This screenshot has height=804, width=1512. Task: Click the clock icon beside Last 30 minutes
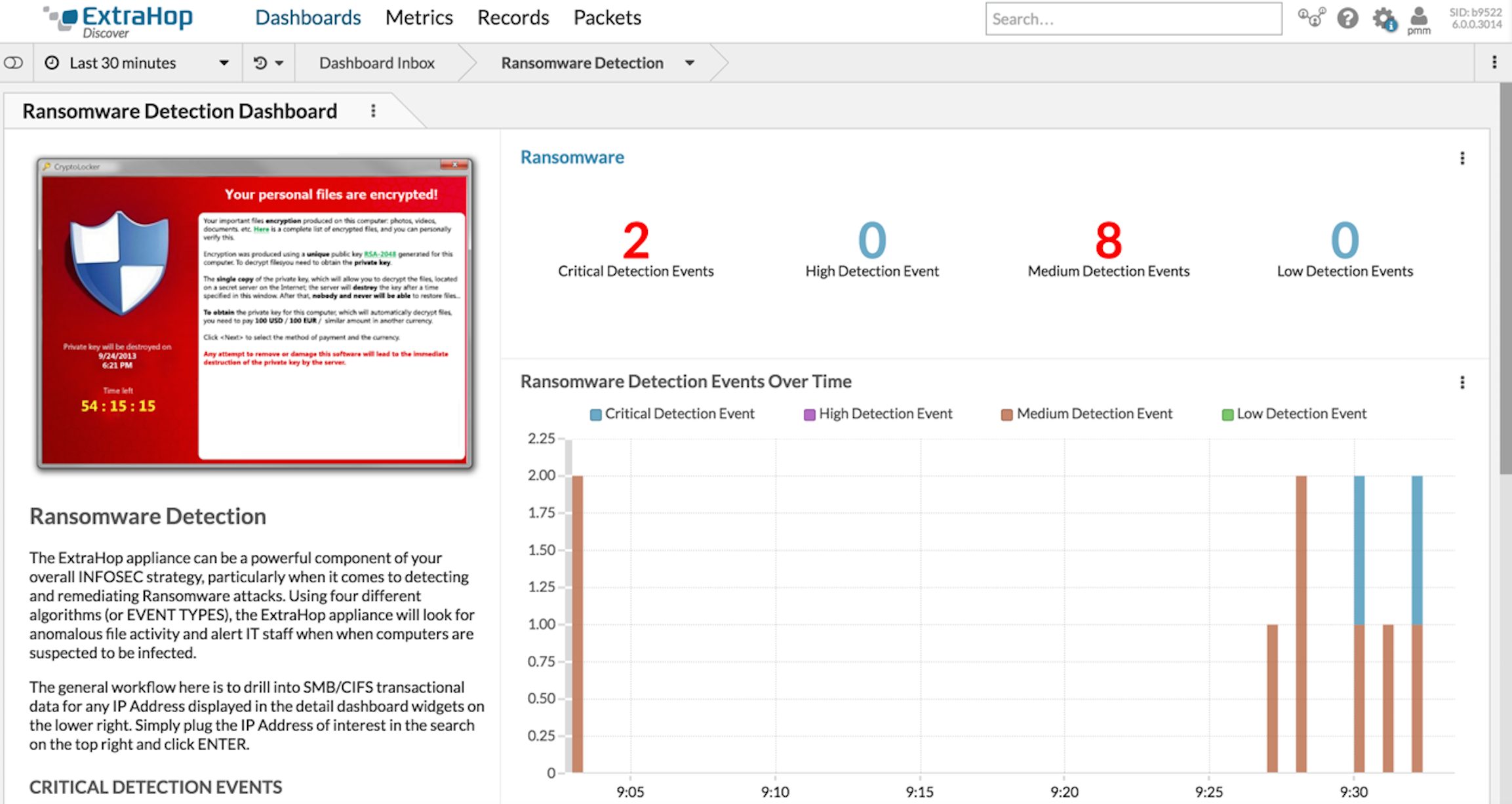(52, 63)
